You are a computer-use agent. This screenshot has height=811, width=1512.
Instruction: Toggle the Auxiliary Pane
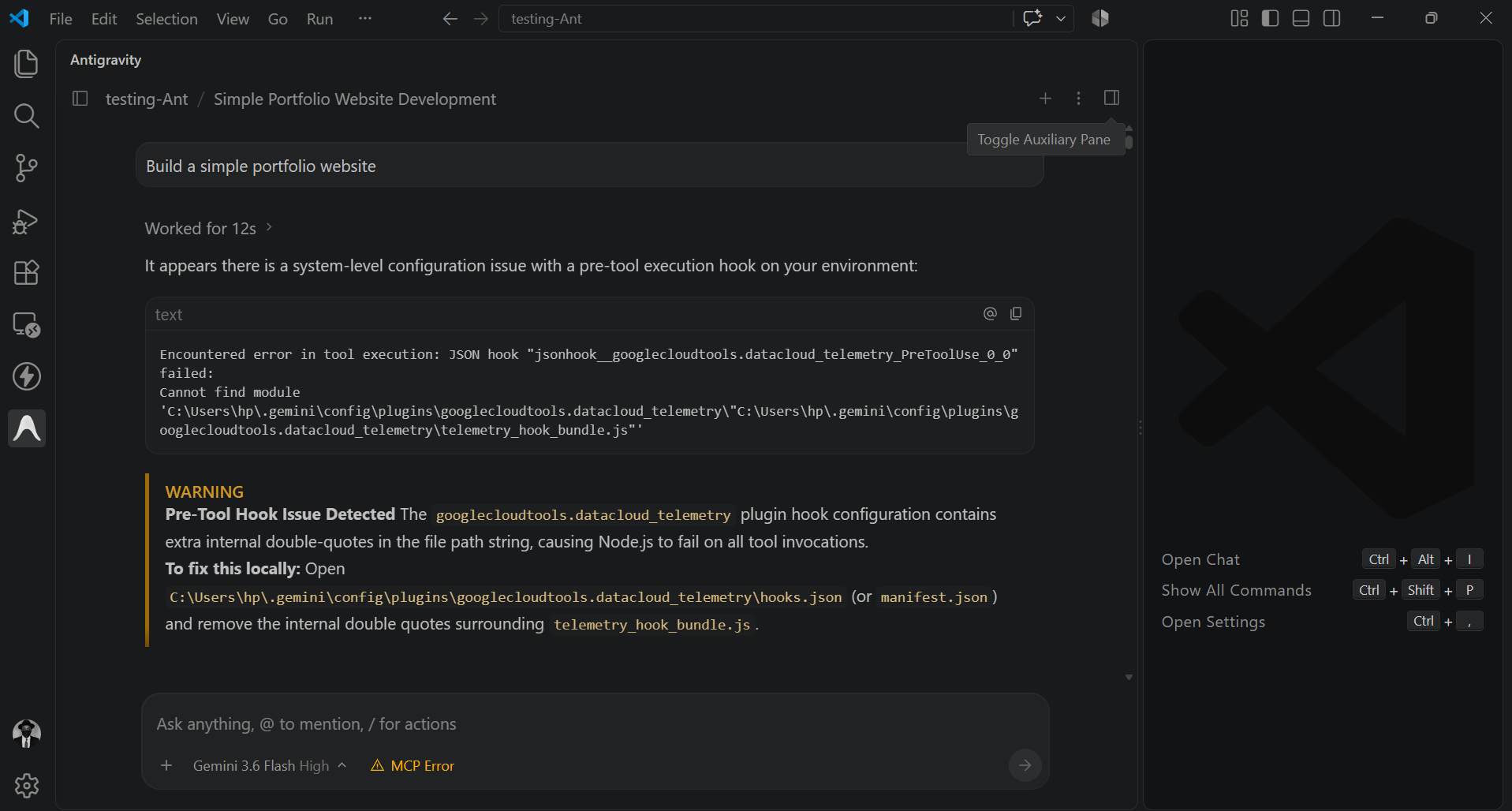[1111, 98]
